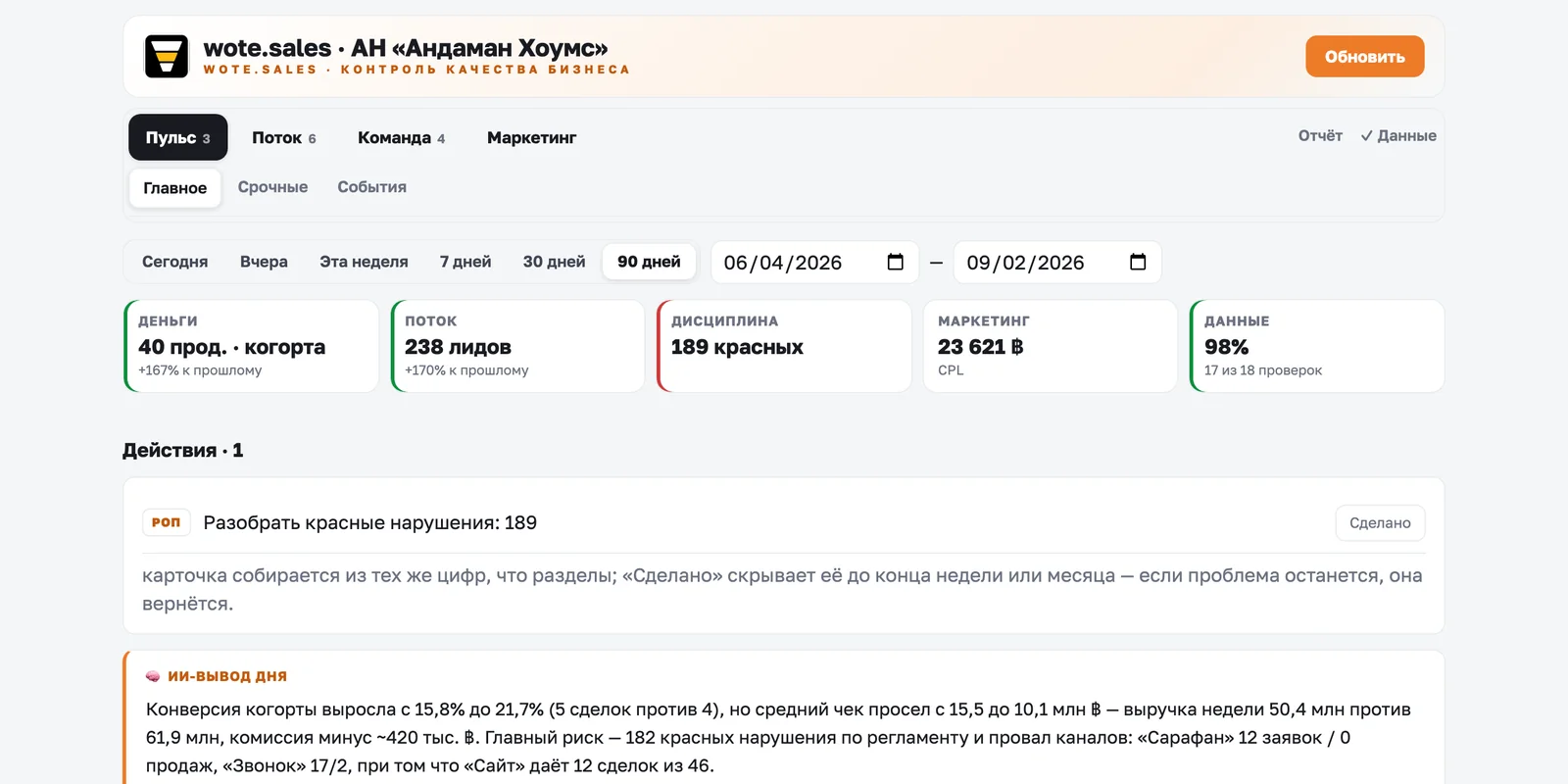Click 'wote.sales · АН «Андаман Хоумс»' title

406,48
